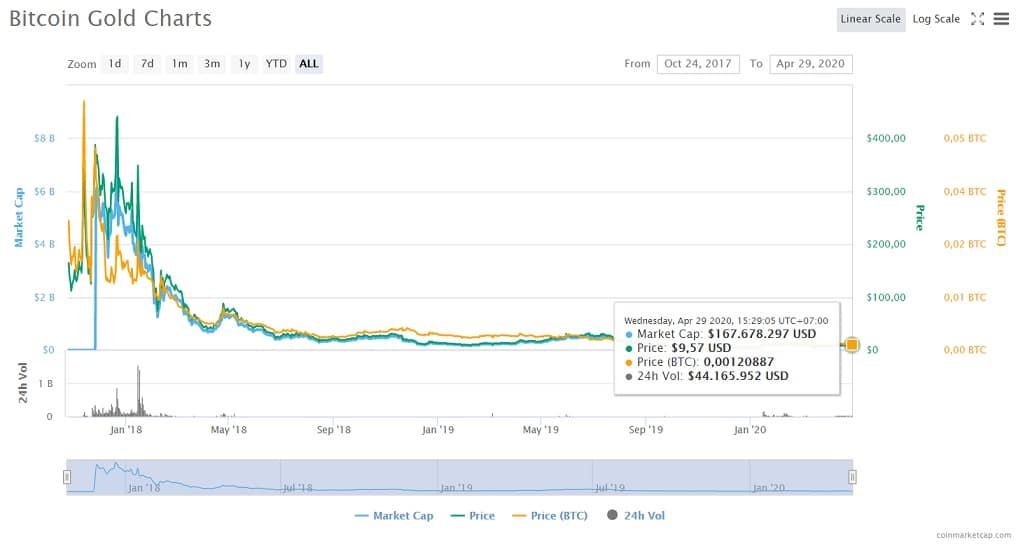Click the 24h Vol axis title
The width and height of the screenshot is (1023, 544).
pos(23,382)
